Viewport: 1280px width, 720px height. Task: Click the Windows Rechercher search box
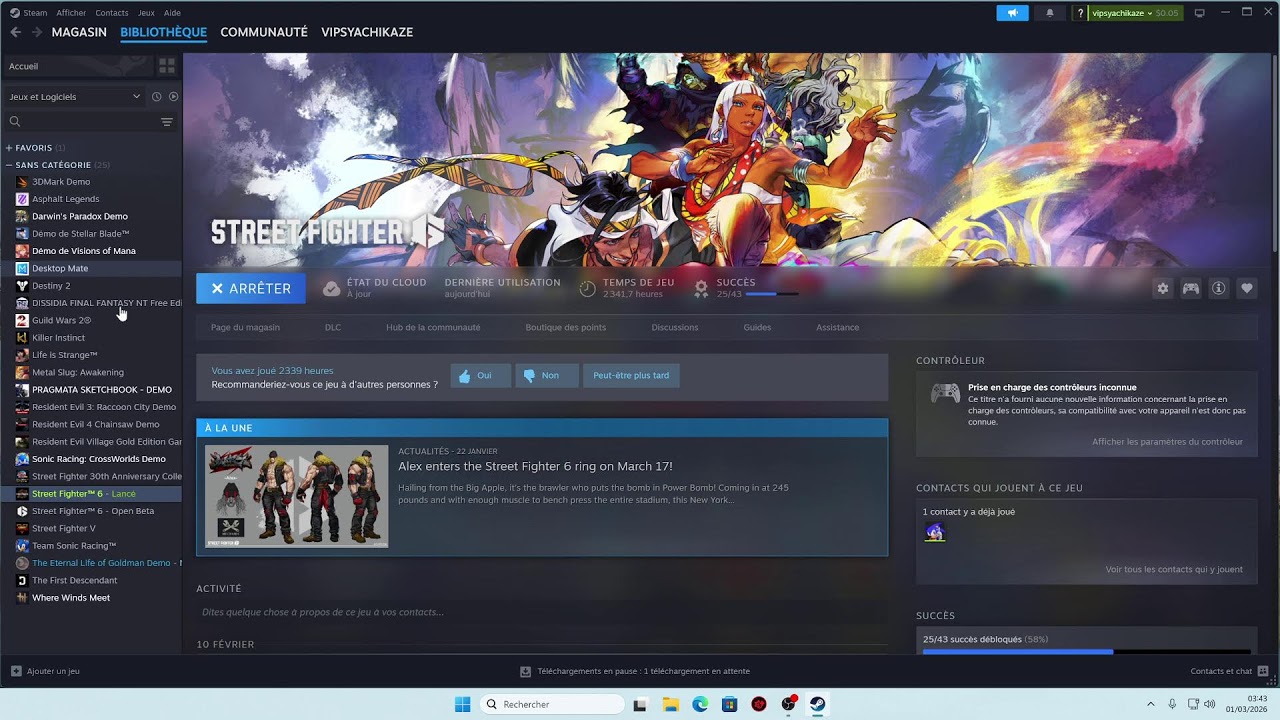point(552,704)
